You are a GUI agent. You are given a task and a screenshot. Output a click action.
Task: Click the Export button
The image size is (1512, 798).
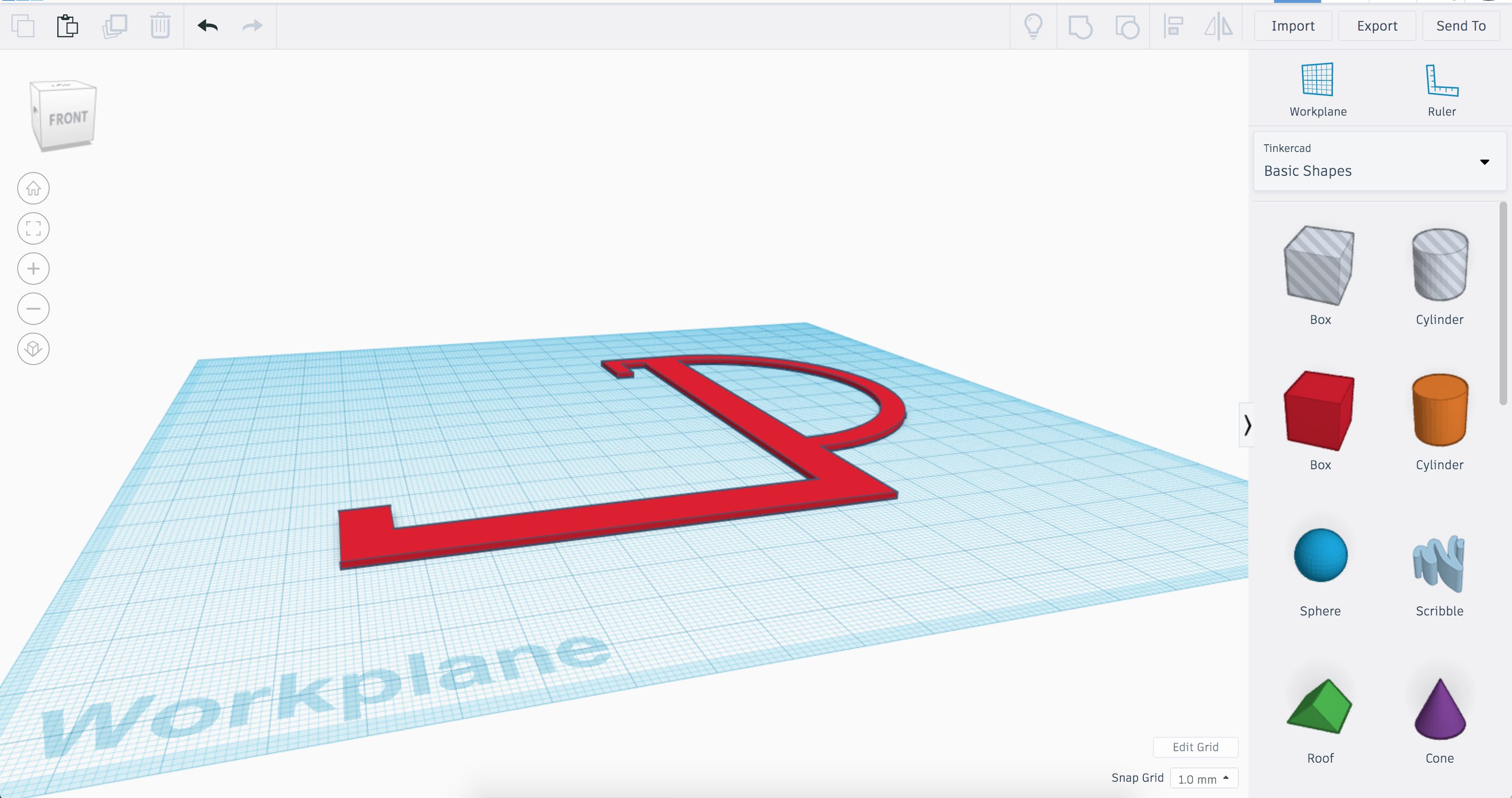1377,26
